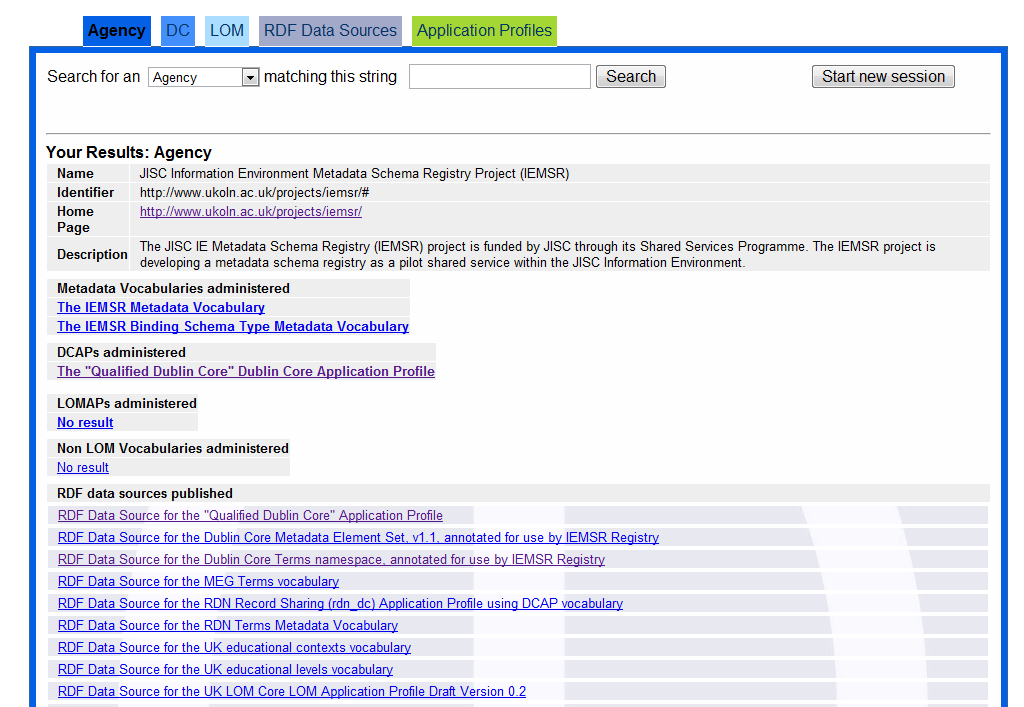Click the matching string input field
The width and height of the screenshot is (1024, 707).
point(500,76)
